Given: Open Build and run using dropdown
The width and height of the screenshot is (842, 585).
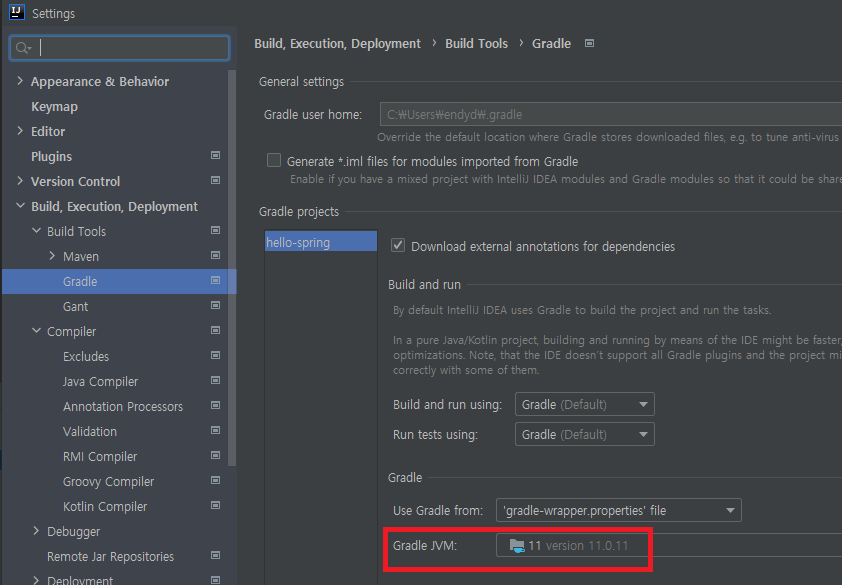Looking at the screenshot, I should pyautogui.click(x=584, y=405).
